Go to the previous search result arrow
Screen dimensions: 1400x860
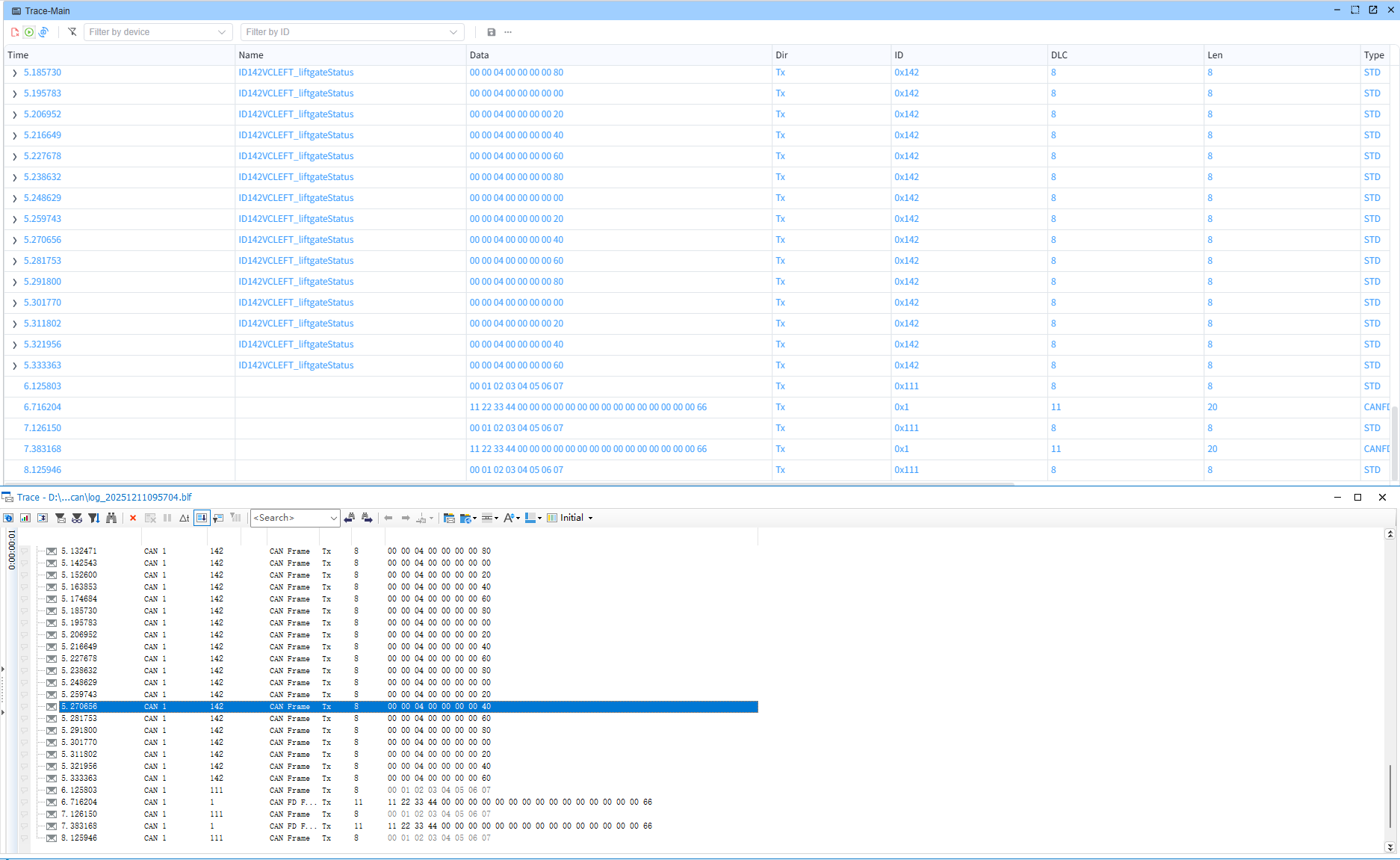click(x=349, y=517)
